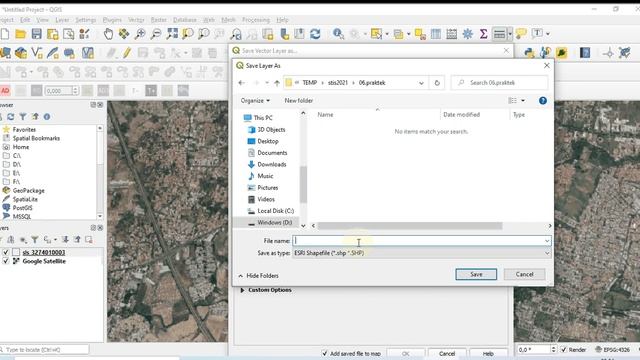Click Statistical Summary sigma icon

point(483,34)
